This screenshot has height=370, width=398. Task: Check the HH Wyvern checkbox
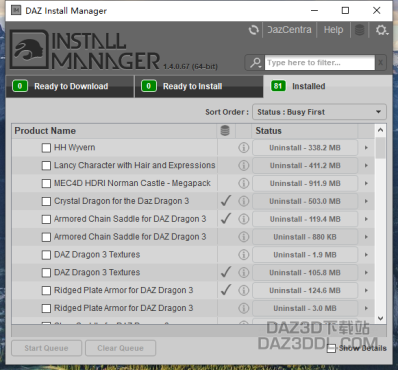(46, 148)
